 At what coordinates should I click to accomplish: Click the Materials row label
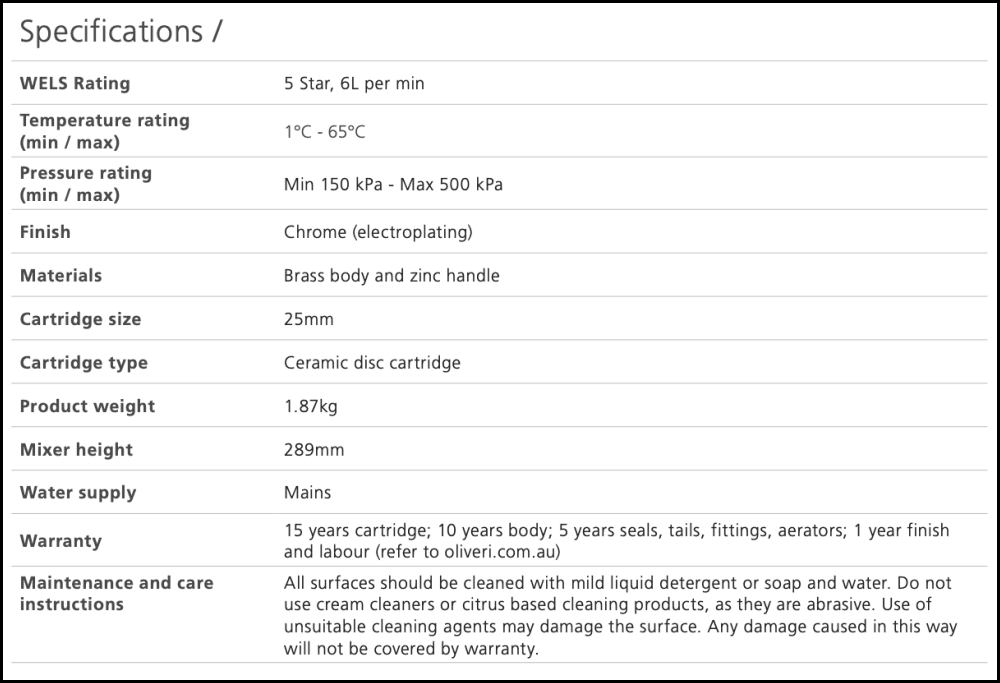tap(61, 275)
